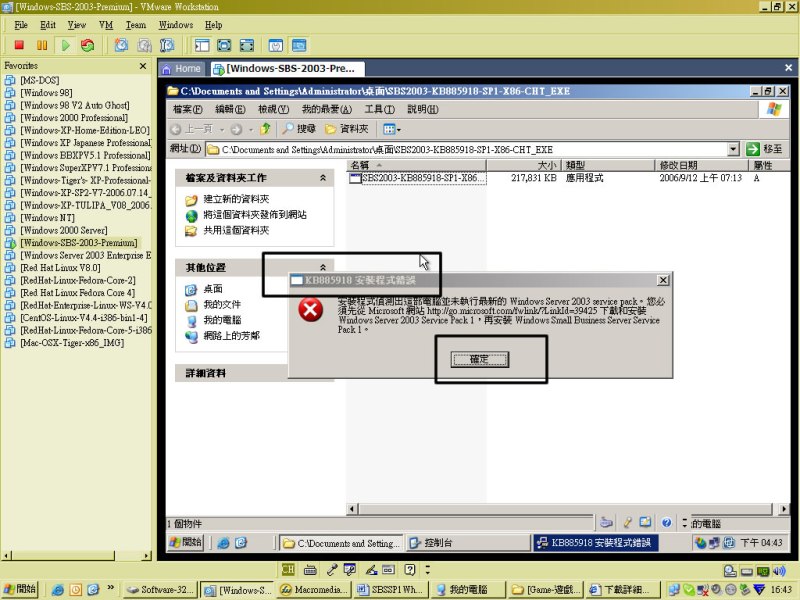Select the Windows-SBS-2003-Pre... tab
This screenshot has width=800, height=600.
[287, 68]
